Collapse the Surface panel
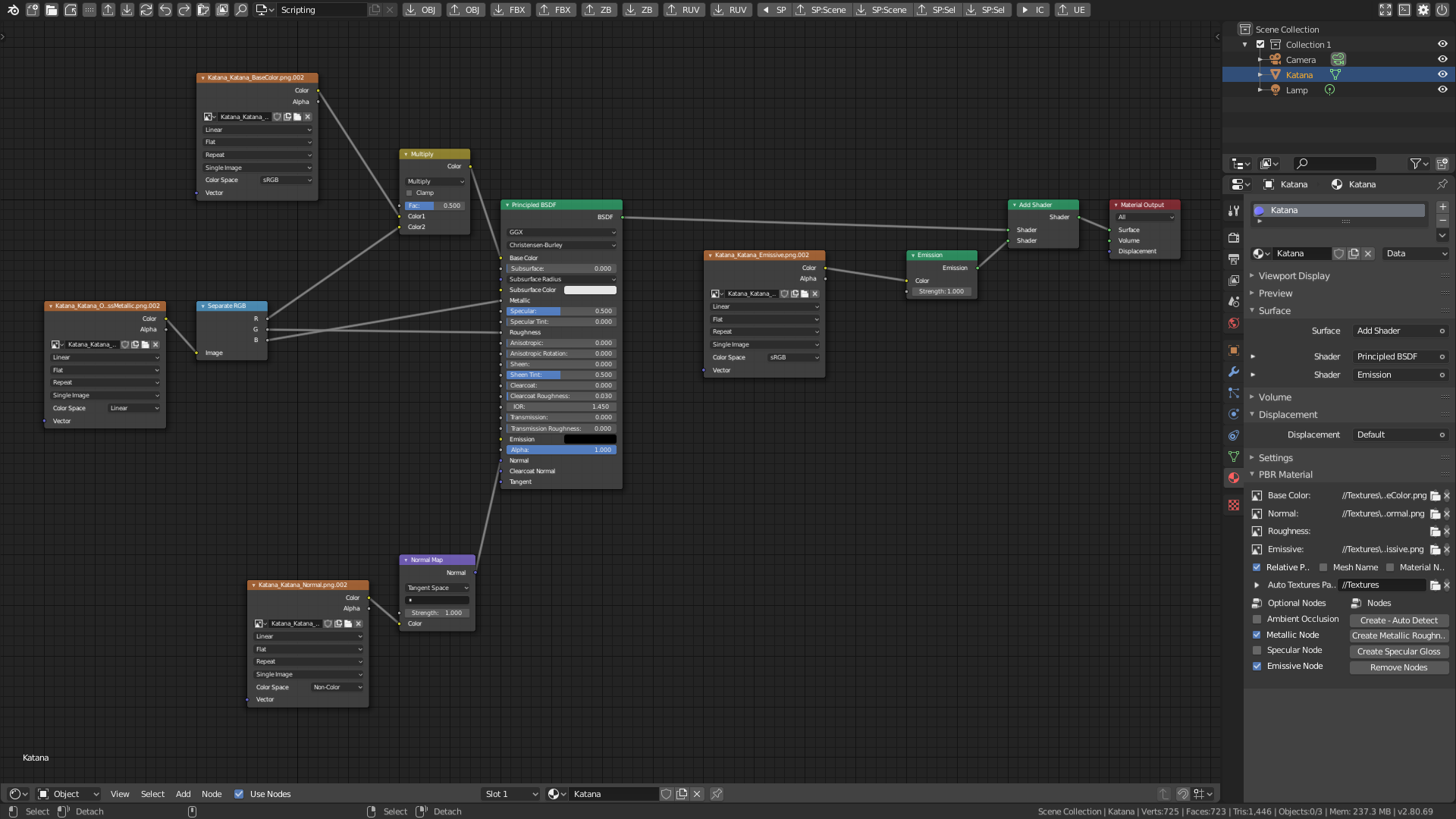Image resolution: width=1456 pixels, height=819 pixels. [x=1274, y=311]
